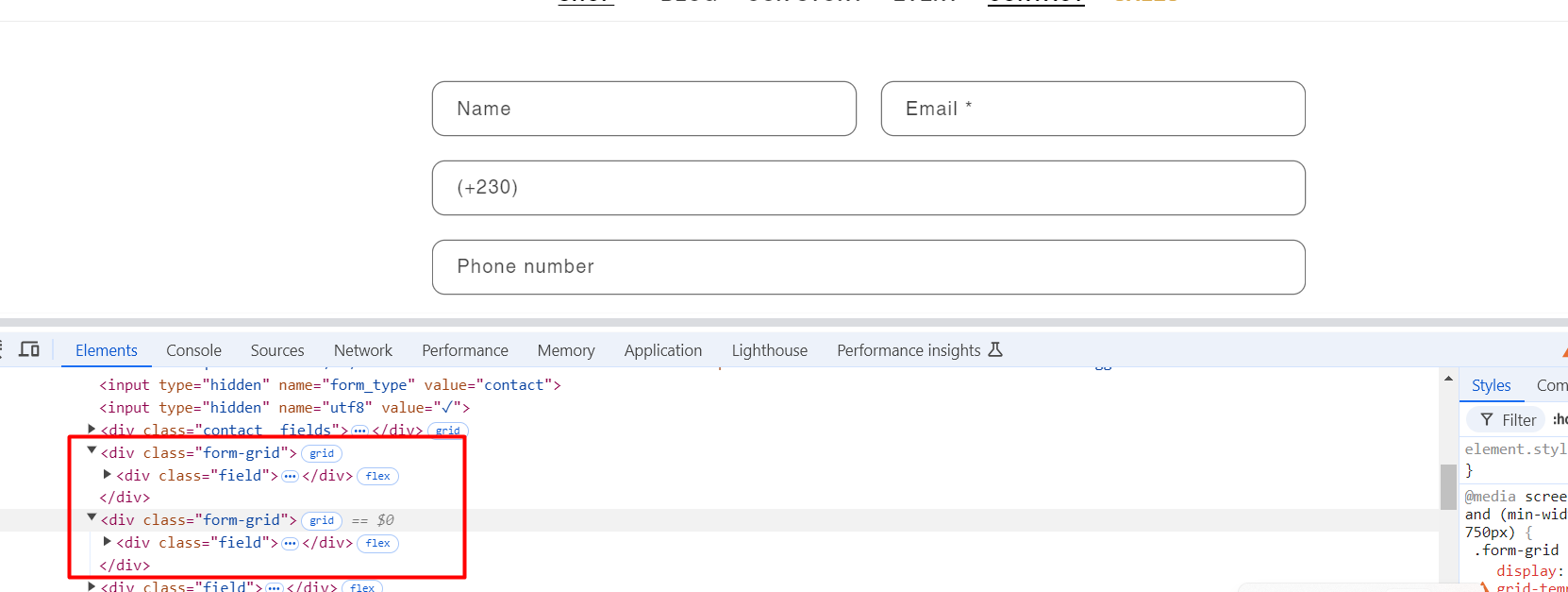Toggle flex badge on selected form-grid's field
The height and width of the screenshot is (592, 1568).
pyautogui.click(x=377, y=543)
